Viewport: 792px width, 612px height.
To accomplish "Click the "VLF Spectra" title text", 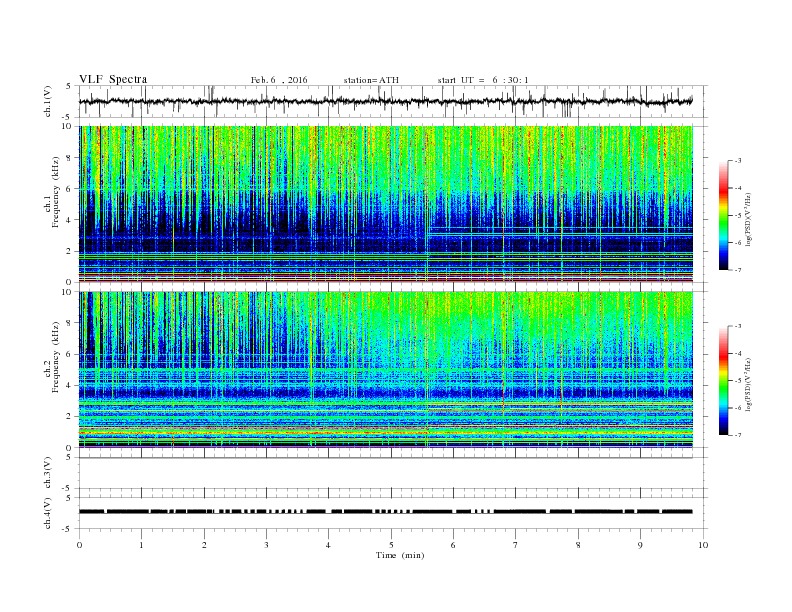I will tap(113, 79).
